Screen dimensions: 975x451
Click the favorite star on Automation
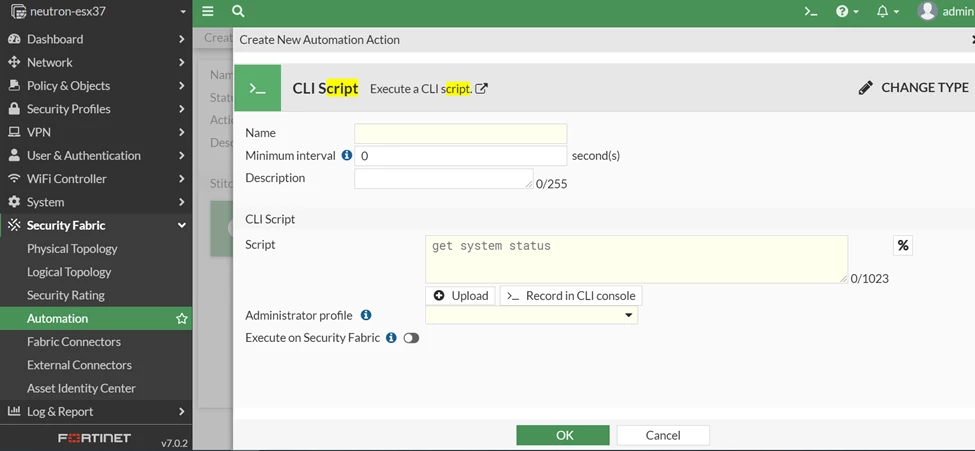[x=182, y=318]
